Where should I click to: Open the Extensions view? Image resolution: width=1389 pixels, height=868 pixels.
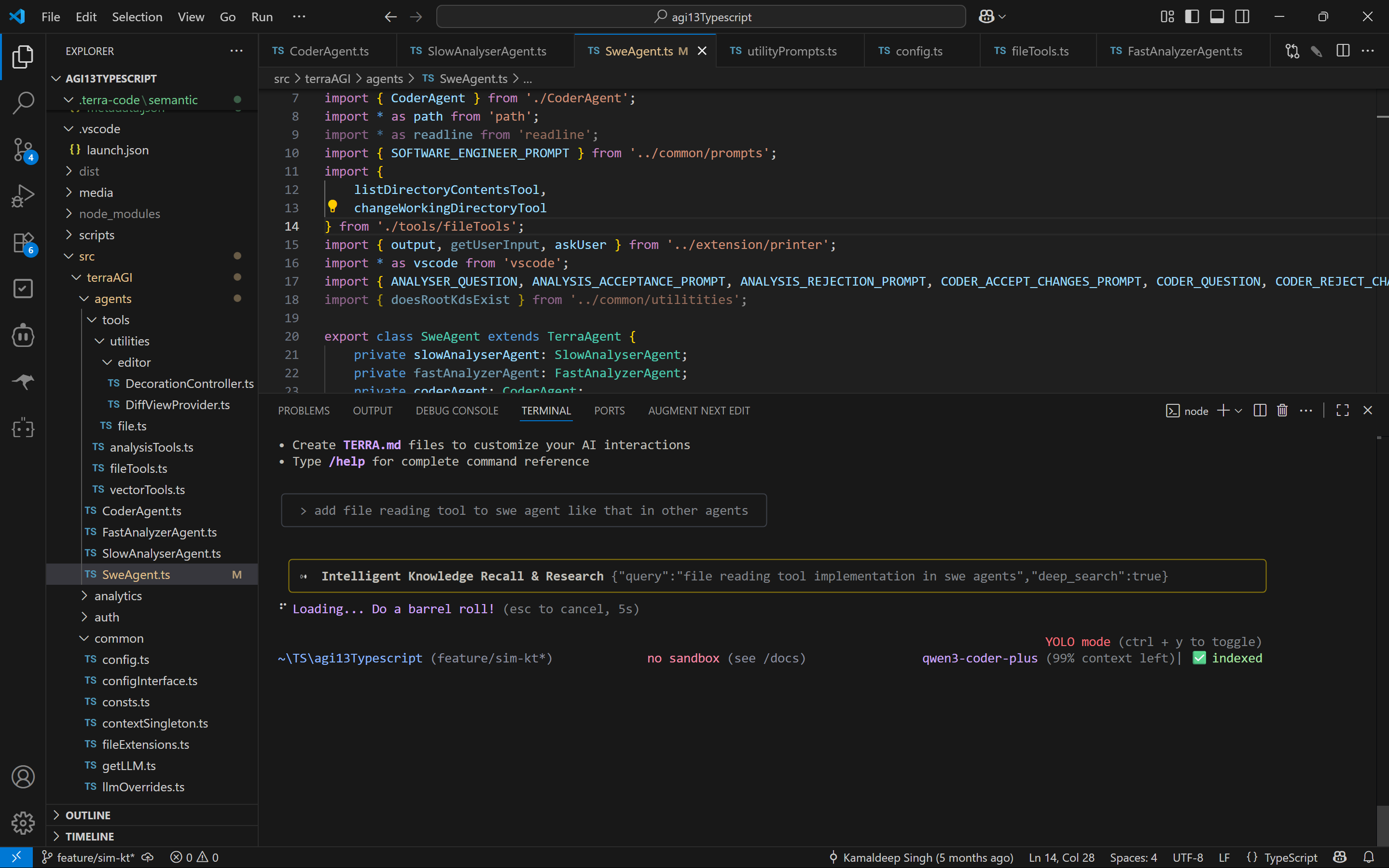[23, 243]
